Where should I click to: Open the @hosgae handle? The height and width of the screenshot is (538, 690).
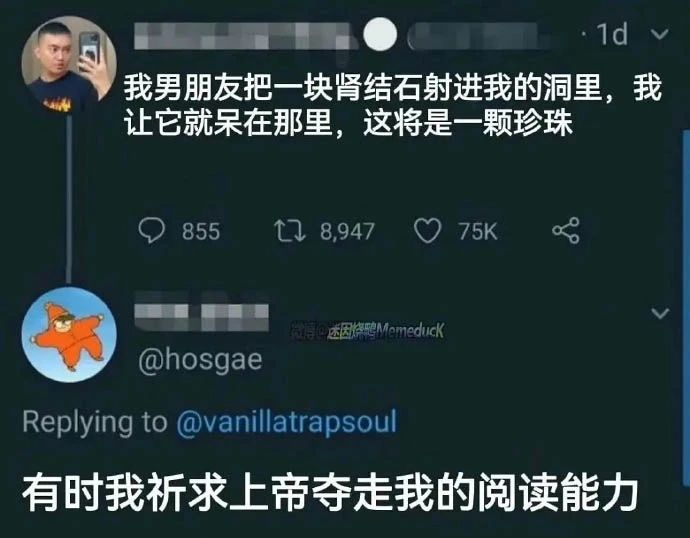pos(200,360)
